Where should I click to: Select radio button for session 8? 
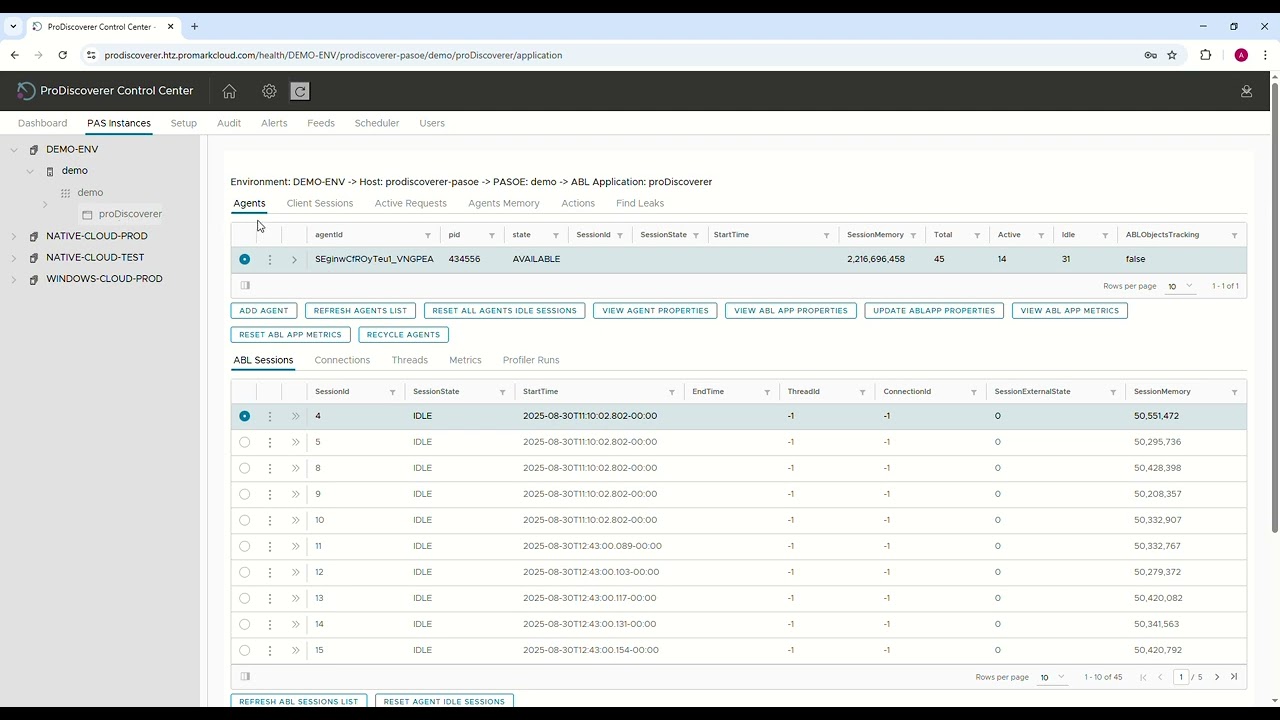(x=245, y=468)
